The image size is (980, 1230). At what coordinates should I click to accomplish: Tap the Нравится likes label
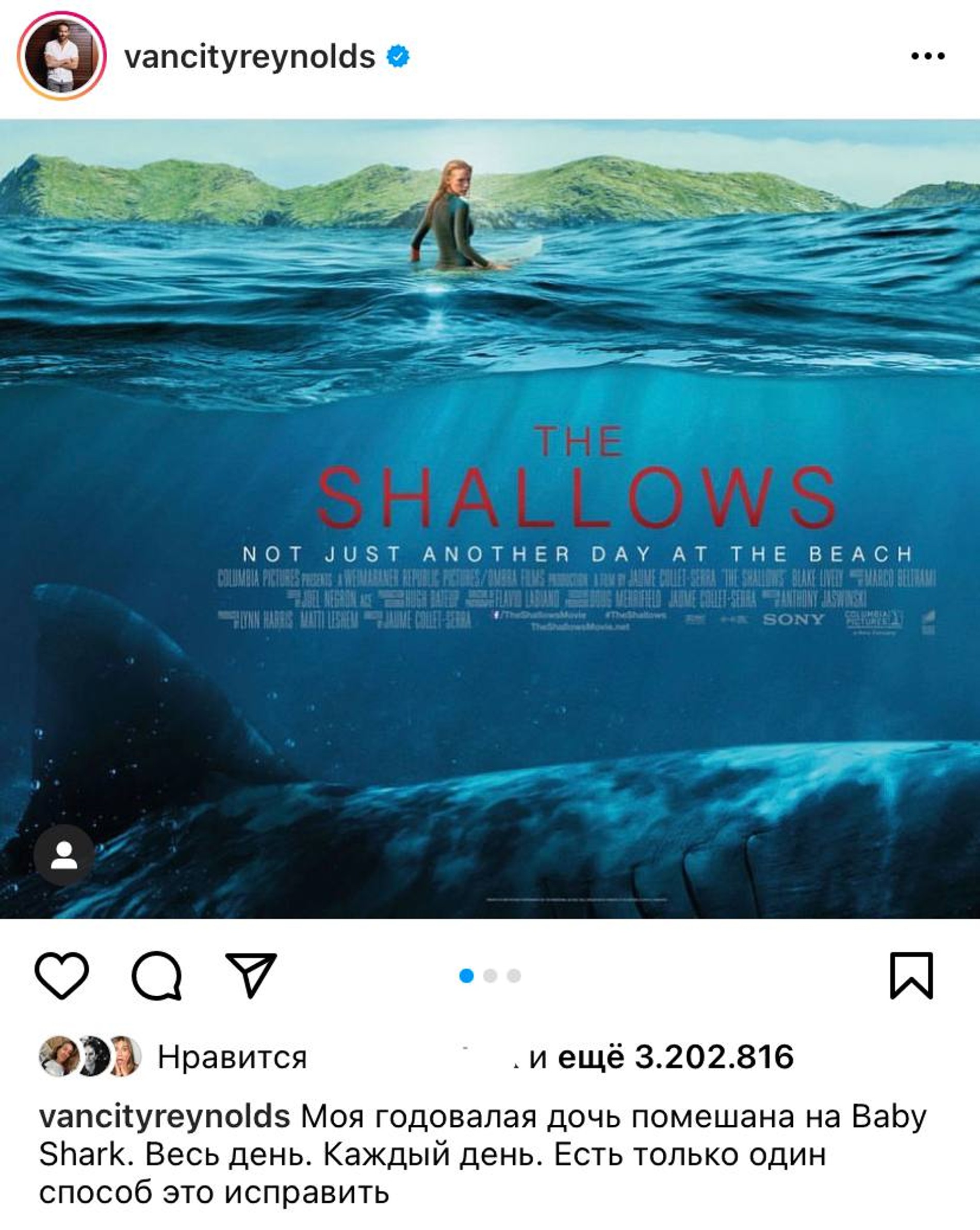click(232, 1057)
